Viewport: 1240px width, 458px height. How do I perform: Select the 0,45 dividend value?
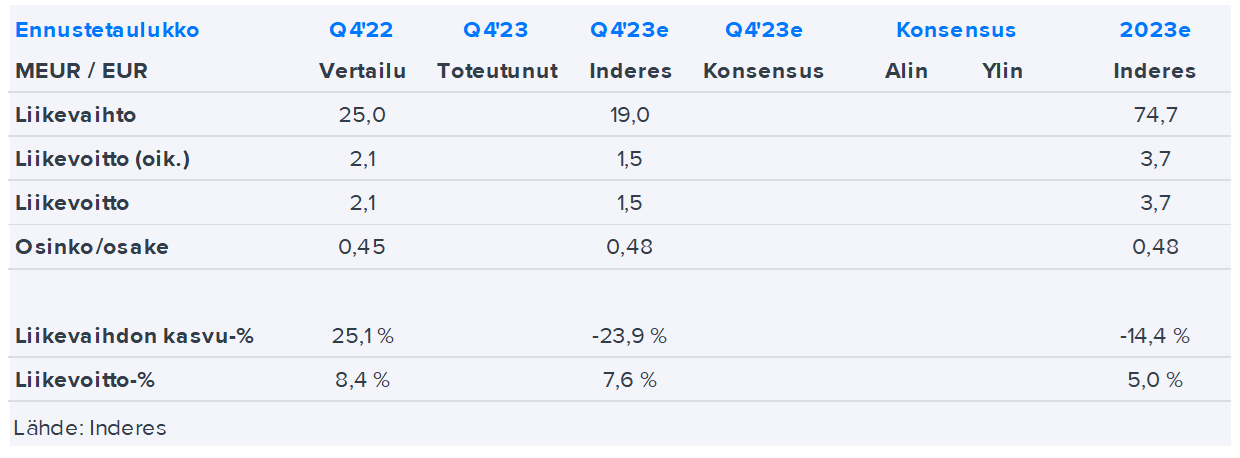click(x=362, y=247)
